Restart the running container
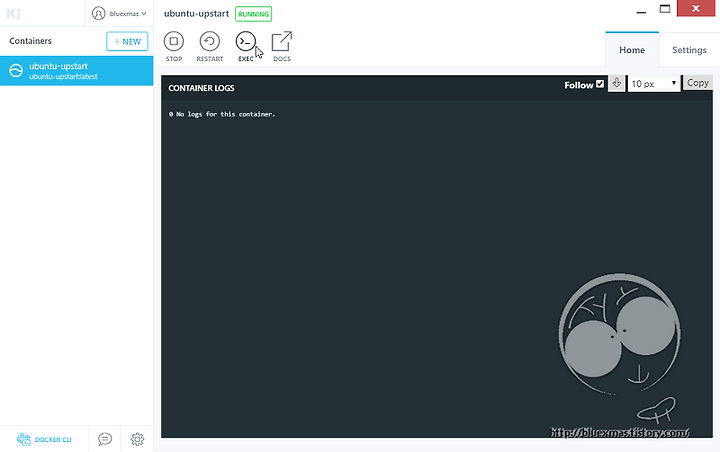 pos(209,46)
